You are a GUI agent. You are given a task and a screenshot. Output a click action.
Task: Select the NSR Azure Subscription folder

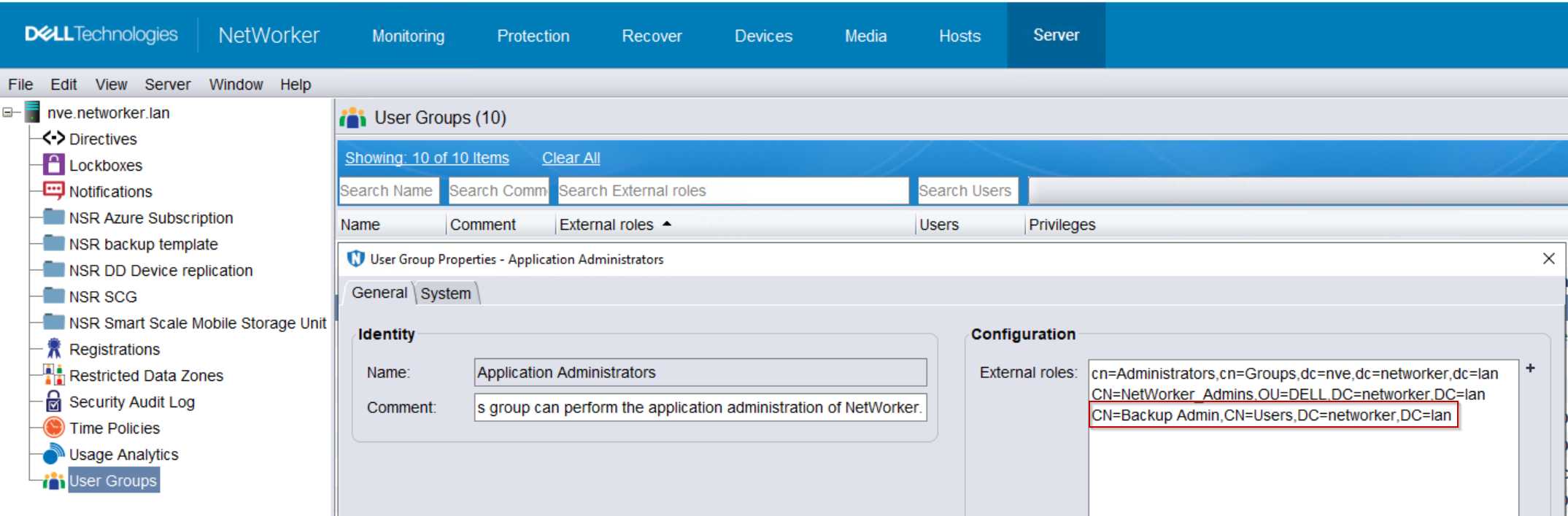click(150, 217)
